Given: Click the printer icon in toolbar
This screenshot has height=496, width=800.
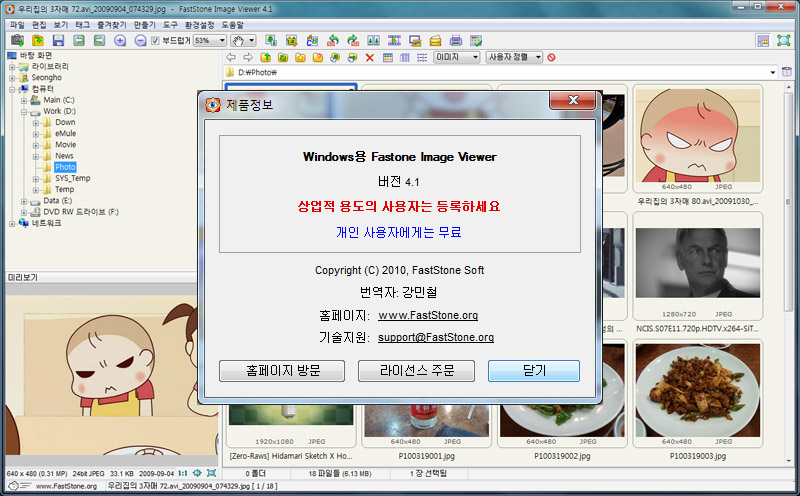Looking at the screenshot, I should click(456, 40).
